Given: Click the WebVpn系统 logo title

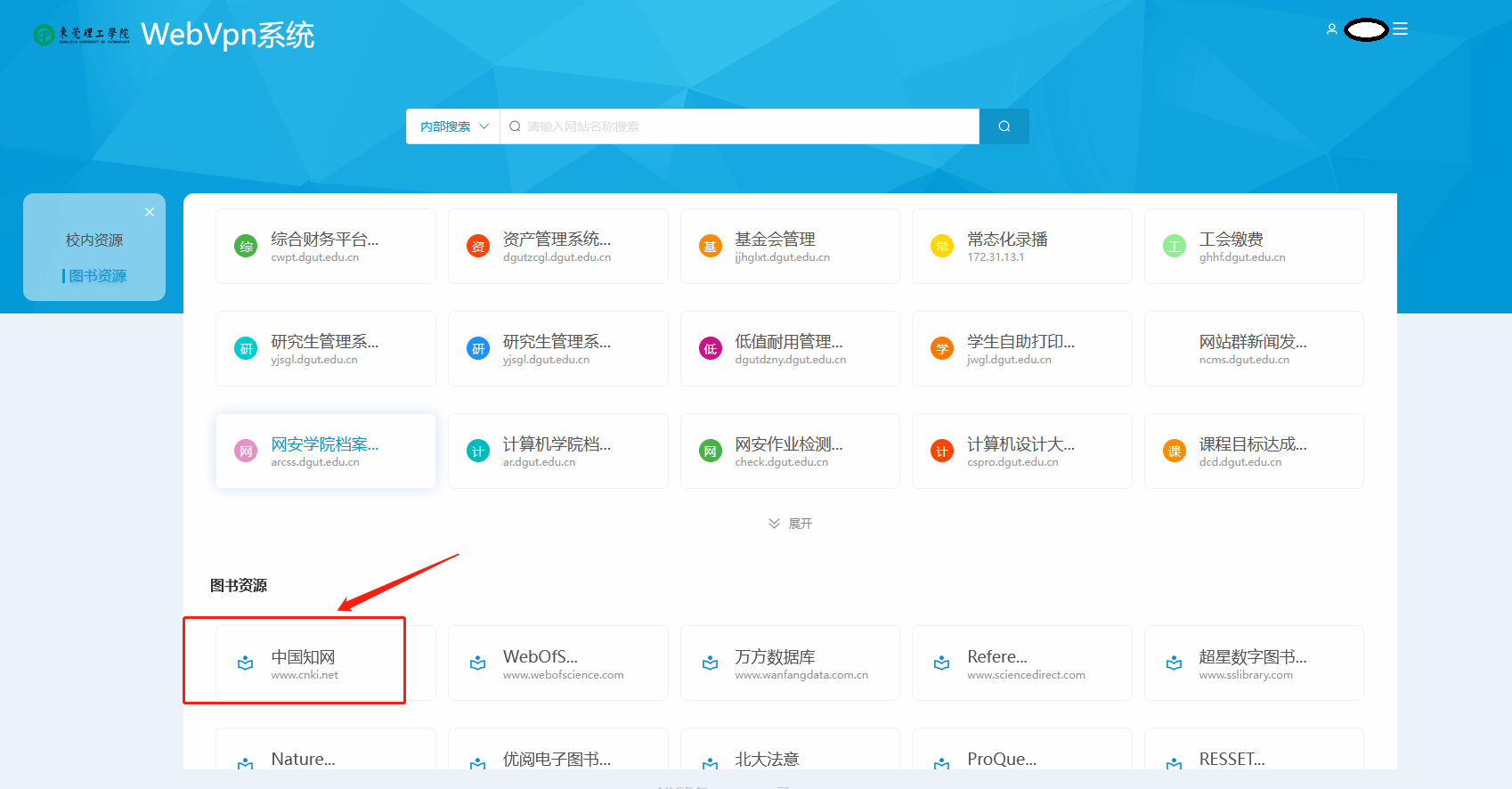Looking at the screenshot, I should coord(228,35).
